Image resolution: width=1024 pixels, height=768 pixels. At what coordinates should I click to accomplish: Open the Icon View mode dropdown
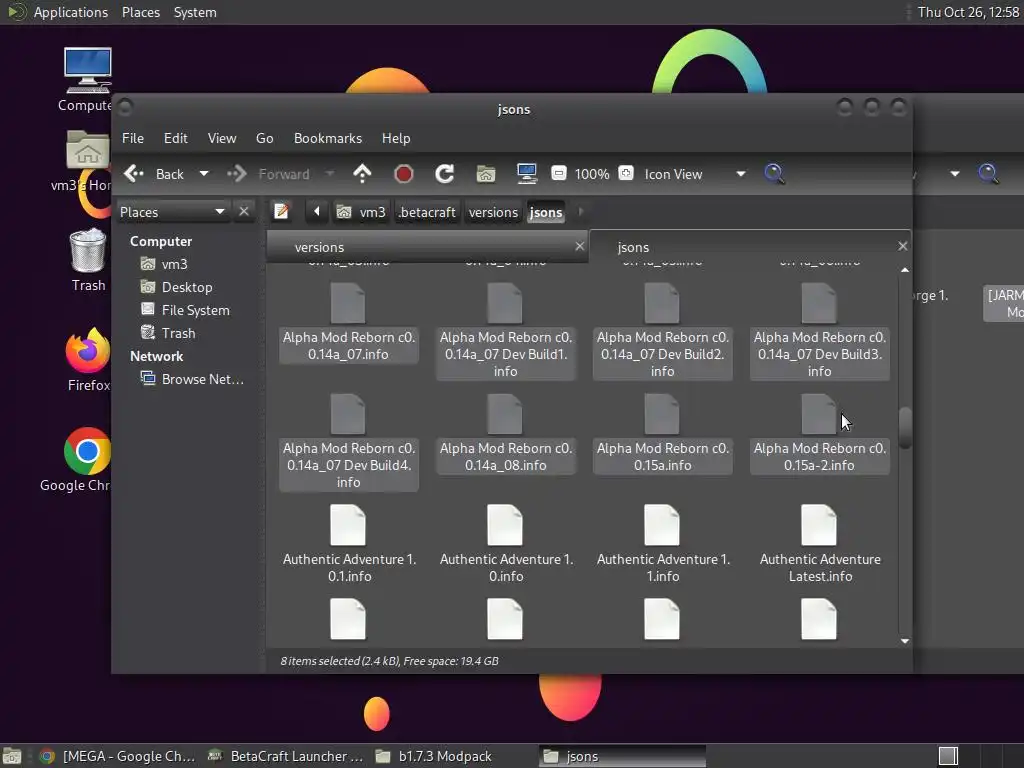[x=695, y=174]
